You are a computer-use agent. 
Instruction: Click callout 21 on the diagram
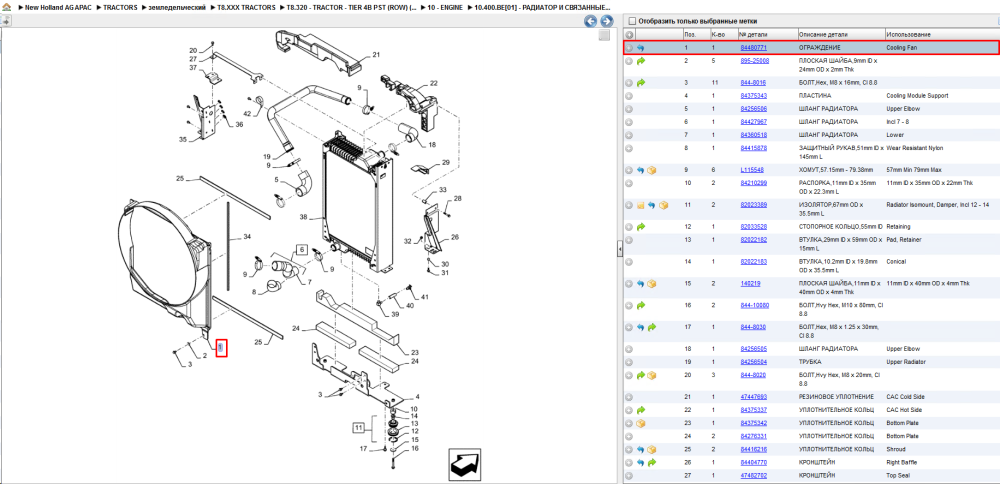(376, 55)
